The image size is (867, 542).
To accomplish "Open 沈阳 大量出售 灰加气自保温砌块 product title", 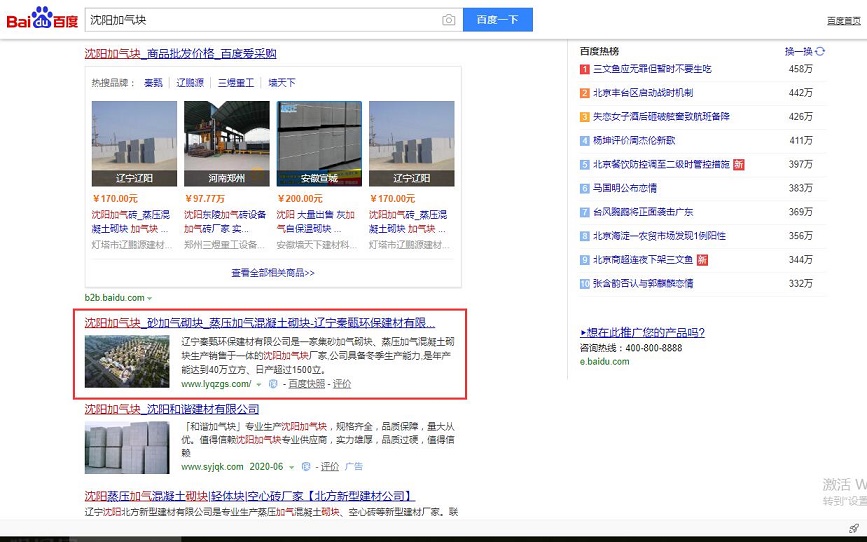I will click(x=316, y=222).
